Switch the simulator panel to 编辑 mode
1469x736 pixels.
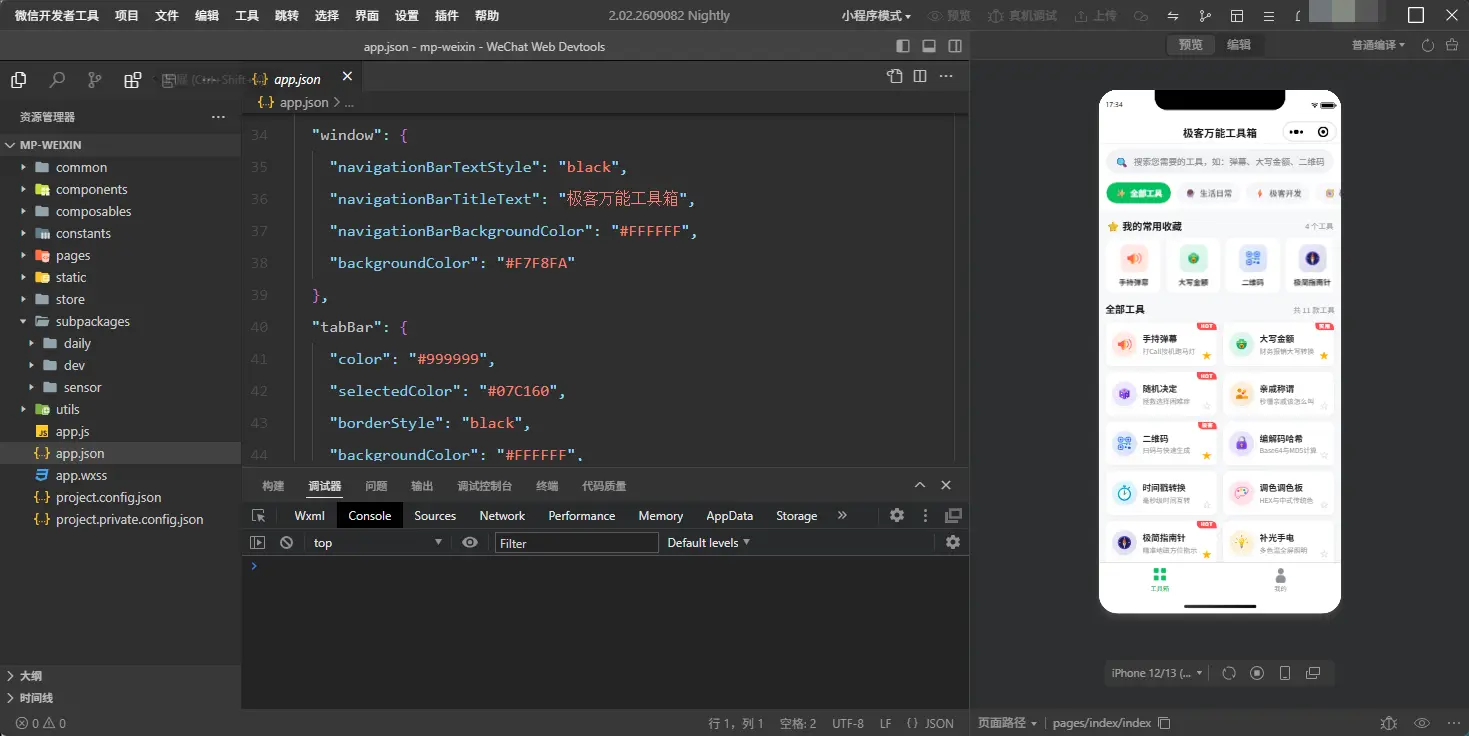coord(1239,45)
